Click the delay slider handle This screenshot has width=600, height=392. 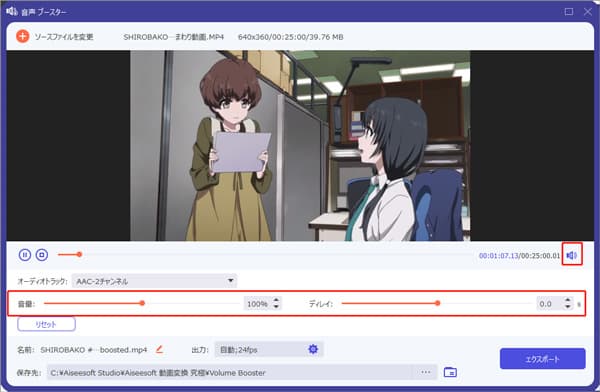437,303
